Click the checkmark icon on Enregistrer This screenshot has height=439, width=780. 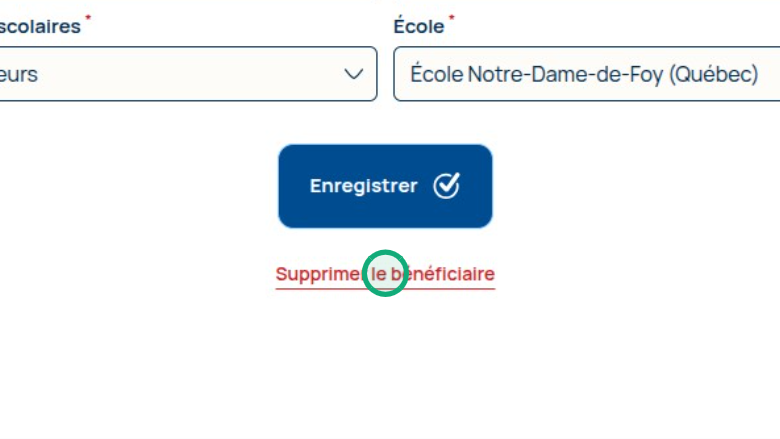tap(446, 186)
